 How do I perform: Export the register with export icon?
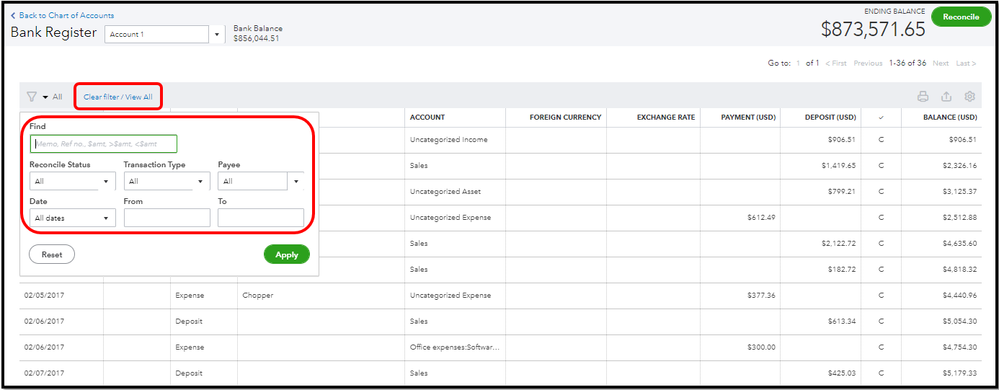946,97
